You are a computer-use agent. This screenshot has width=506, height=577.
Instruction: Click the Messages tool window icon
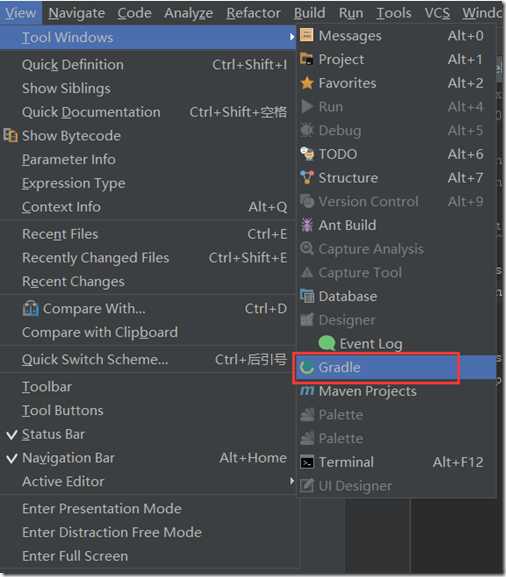[307, 35]
